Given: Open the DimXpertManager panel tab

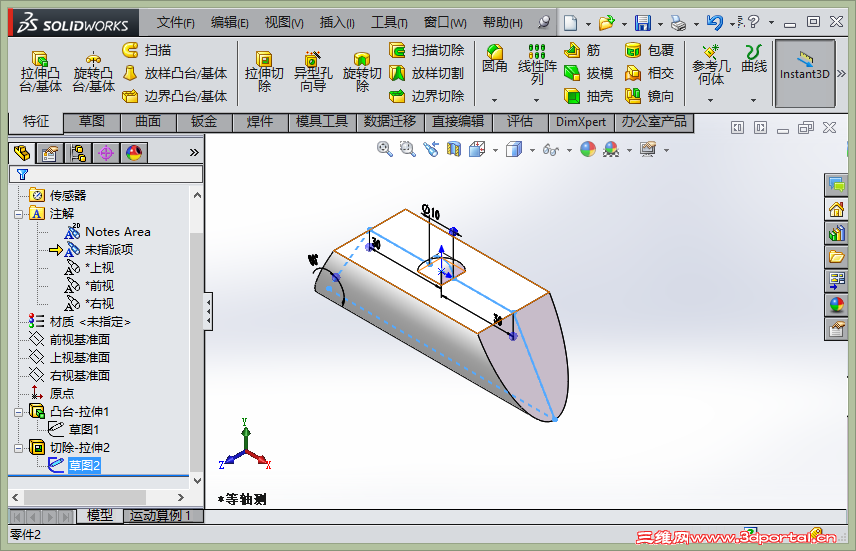Looking at the screenshot, I should [x=106, y=153].
